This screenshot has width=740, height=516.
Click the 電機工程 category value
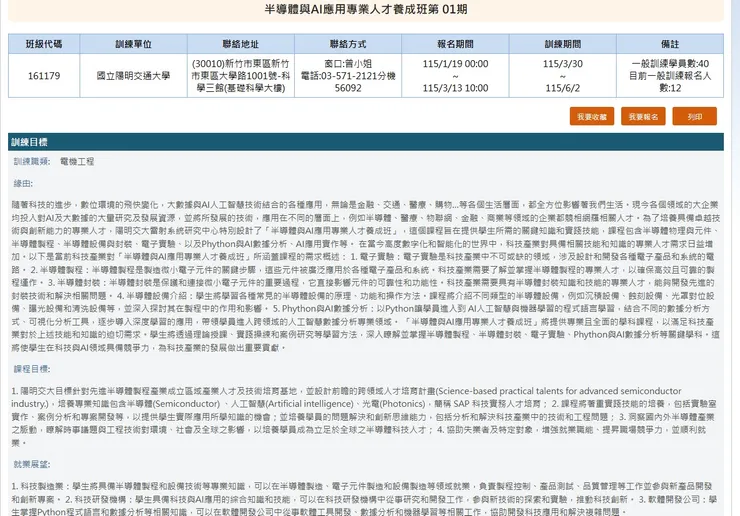77,161
